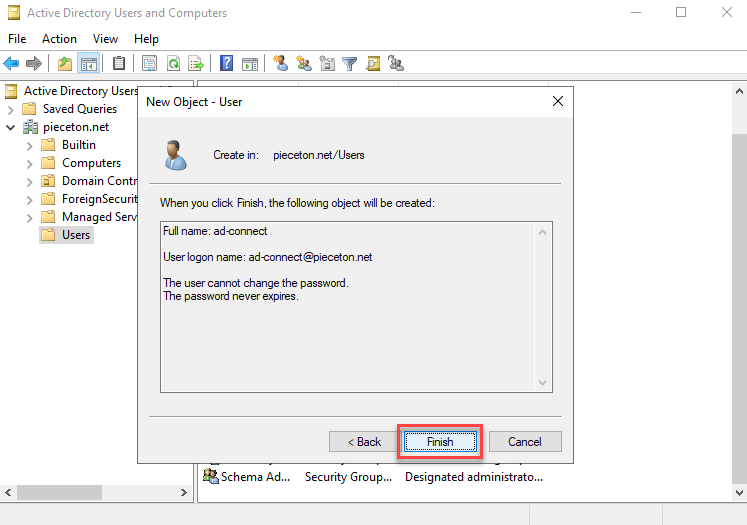Image resolution: width=747 pixels, height=525 pixels.
Task: Expand the Computers container
Action: pos(30,164)
